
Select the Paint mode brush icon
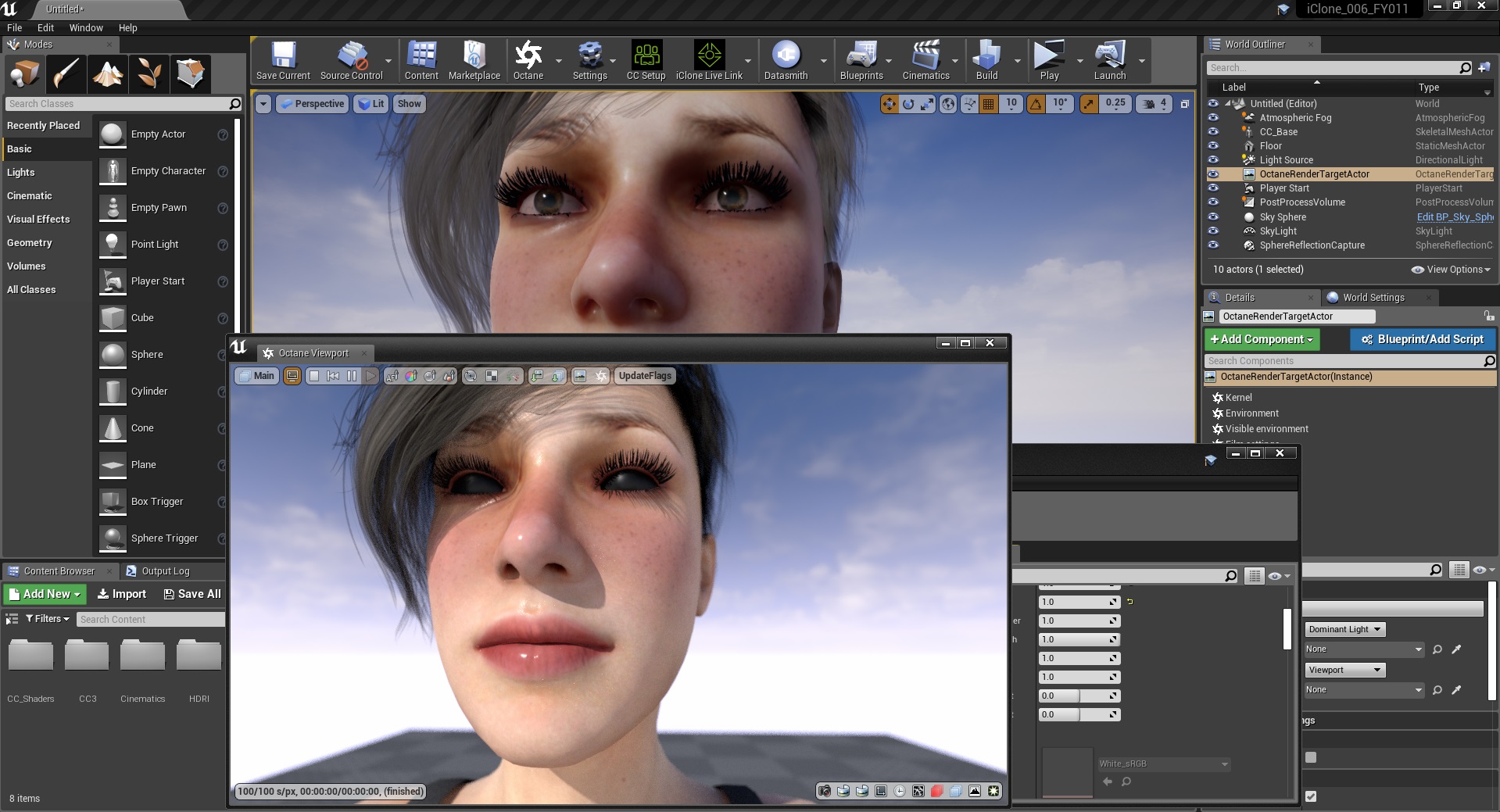[66, 74]
